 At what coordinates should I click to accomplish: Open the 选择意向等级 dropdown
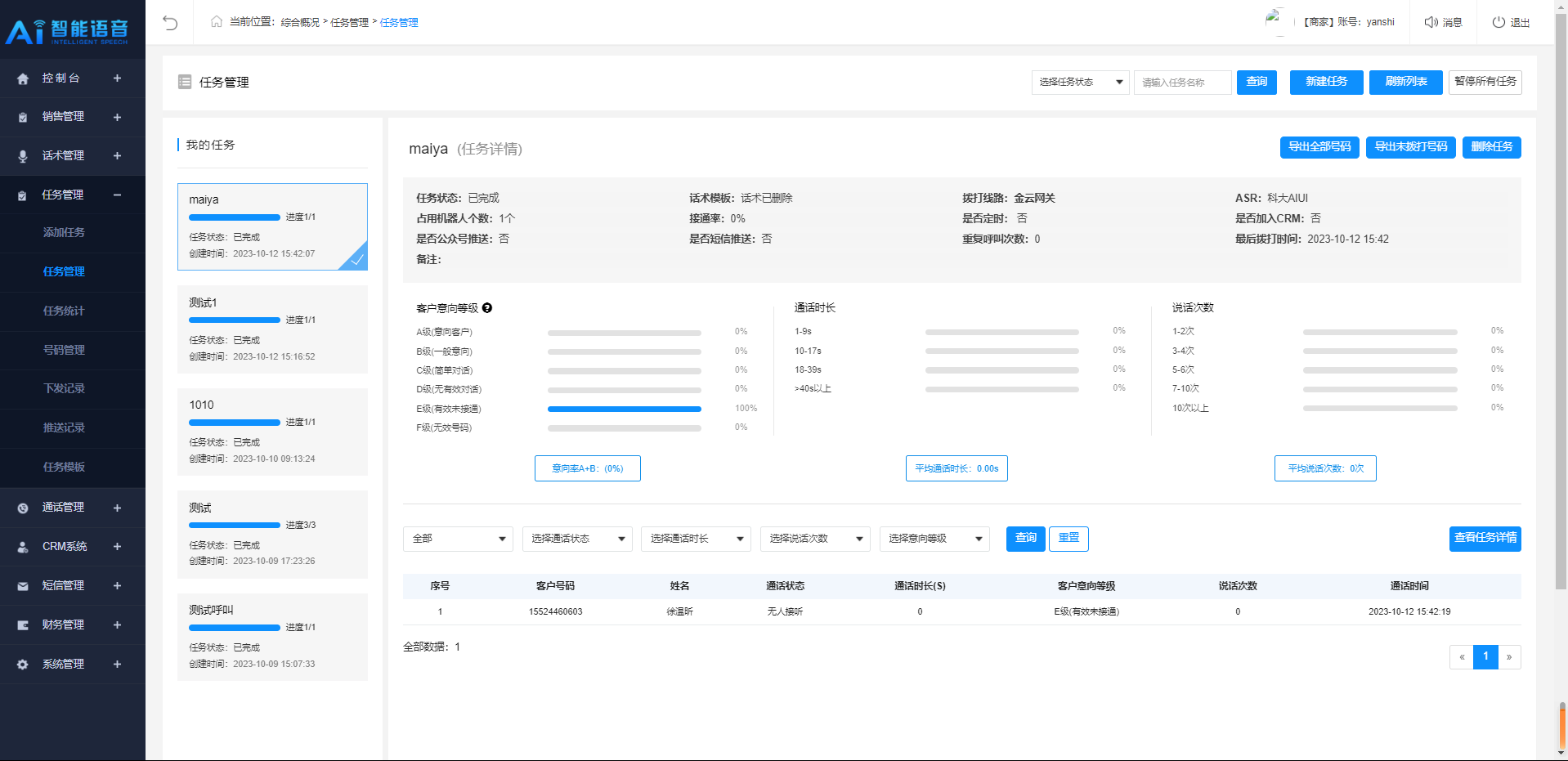click(x=934, y=539)
